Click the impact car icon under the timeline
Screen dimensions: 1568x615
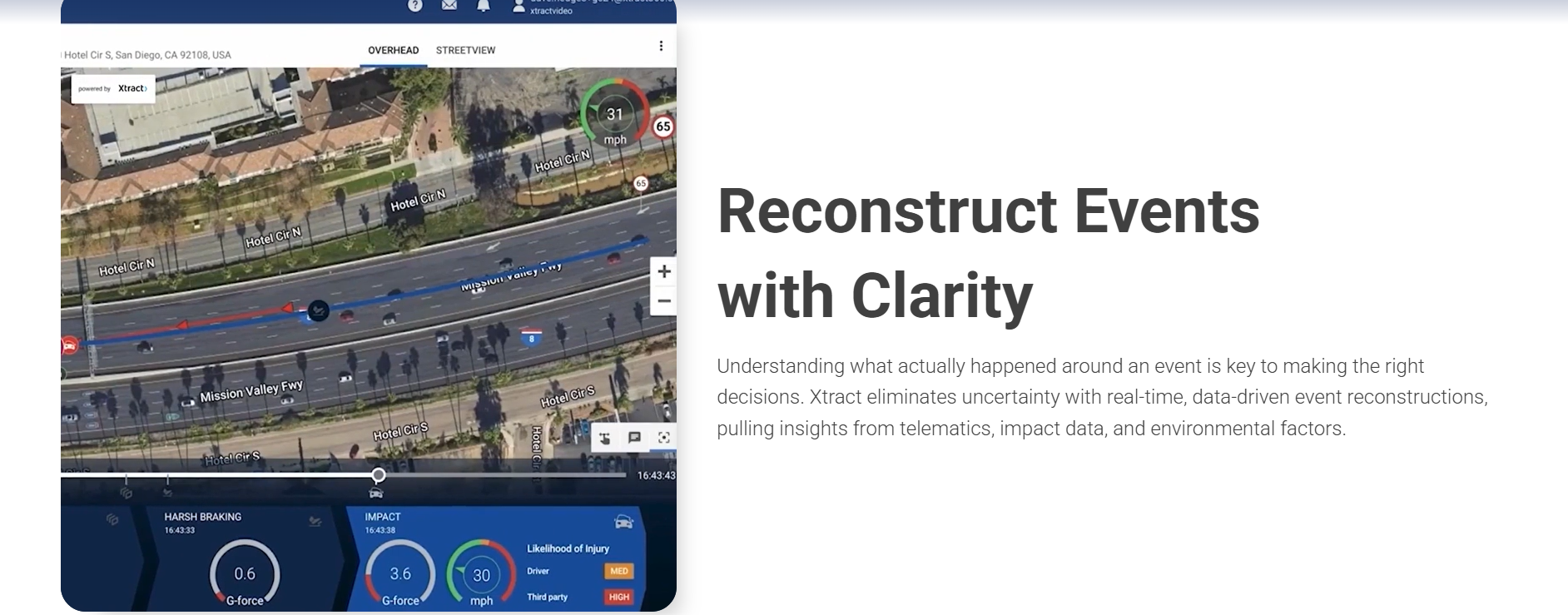376,493
